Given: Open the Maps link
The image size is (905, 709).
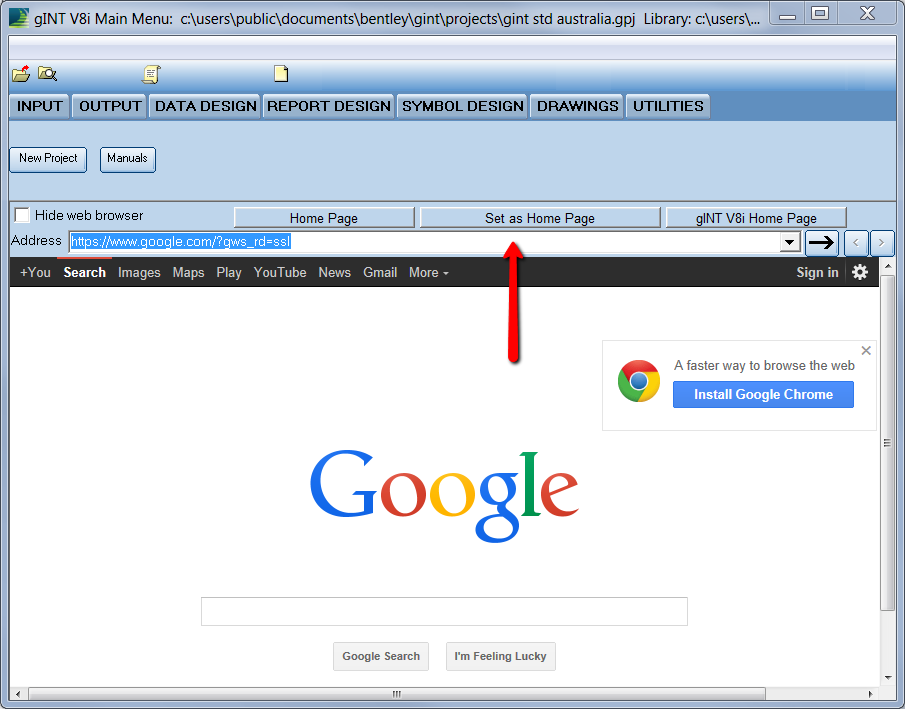Looking at the screenshot, I should click(188, 273).
